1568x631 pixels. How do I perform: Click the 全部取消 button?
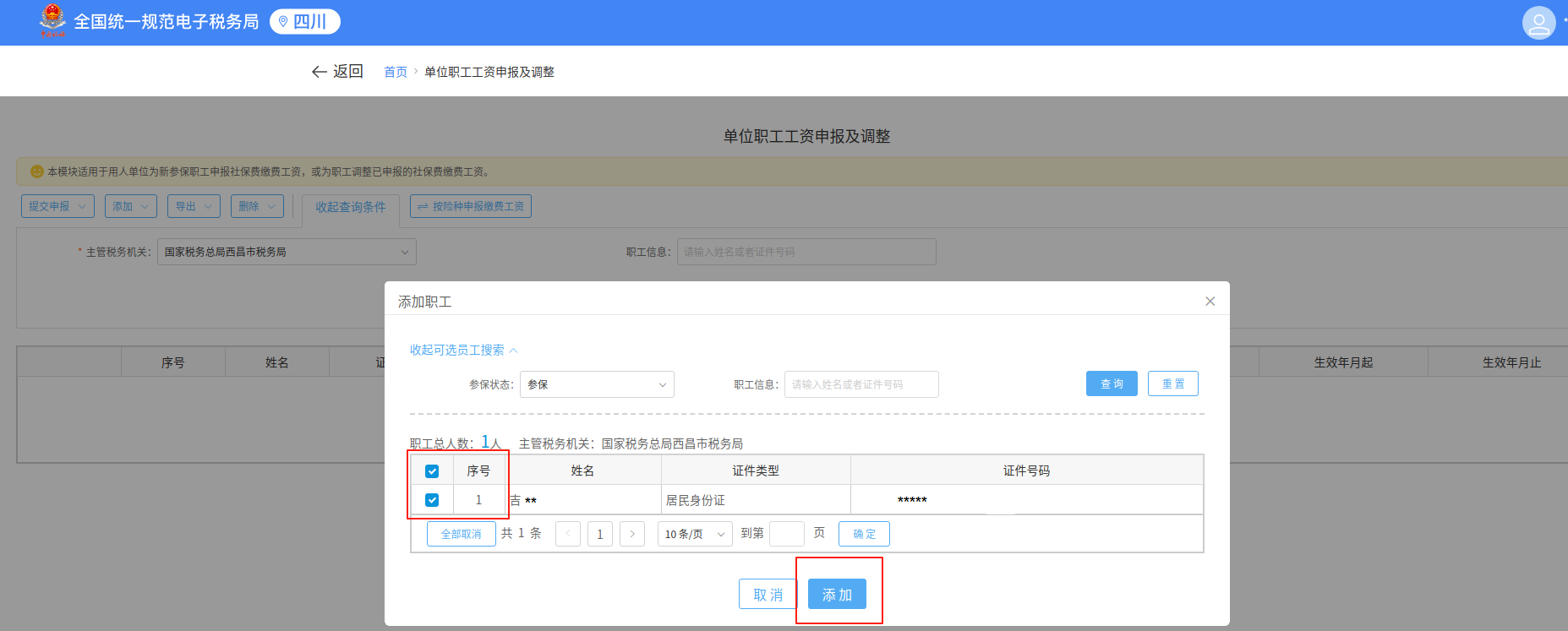[461, 534]
